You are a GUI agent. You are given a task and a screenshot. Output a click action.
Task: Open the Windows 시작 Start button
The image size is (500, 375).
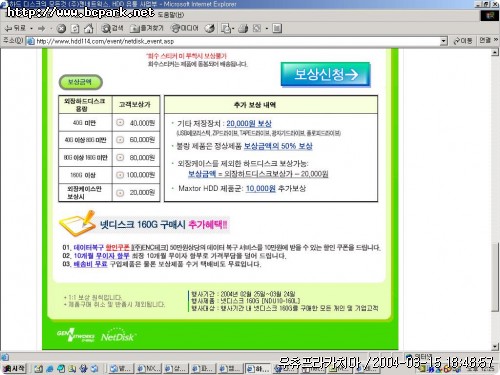point(14,368)
